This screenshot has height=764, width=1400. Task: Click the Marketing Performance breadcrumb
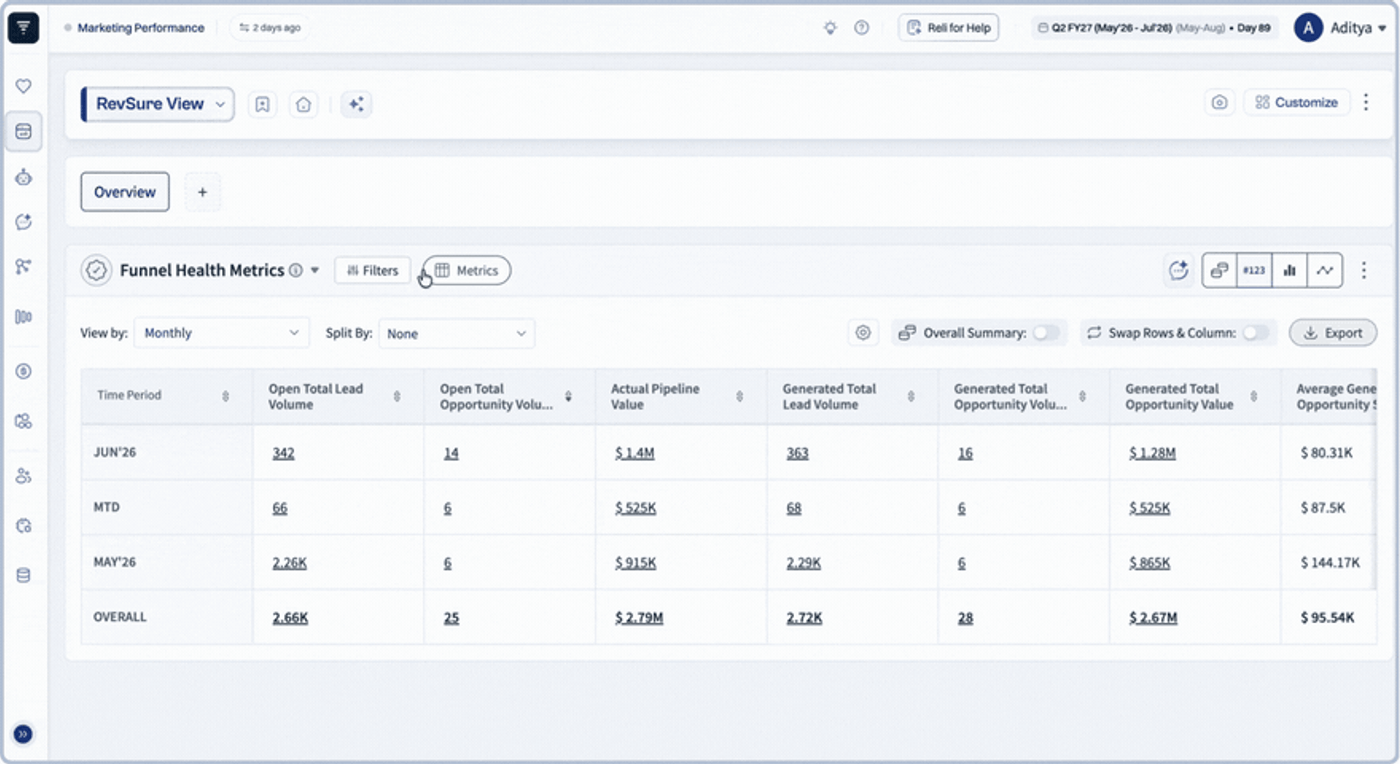coord(141,28)
